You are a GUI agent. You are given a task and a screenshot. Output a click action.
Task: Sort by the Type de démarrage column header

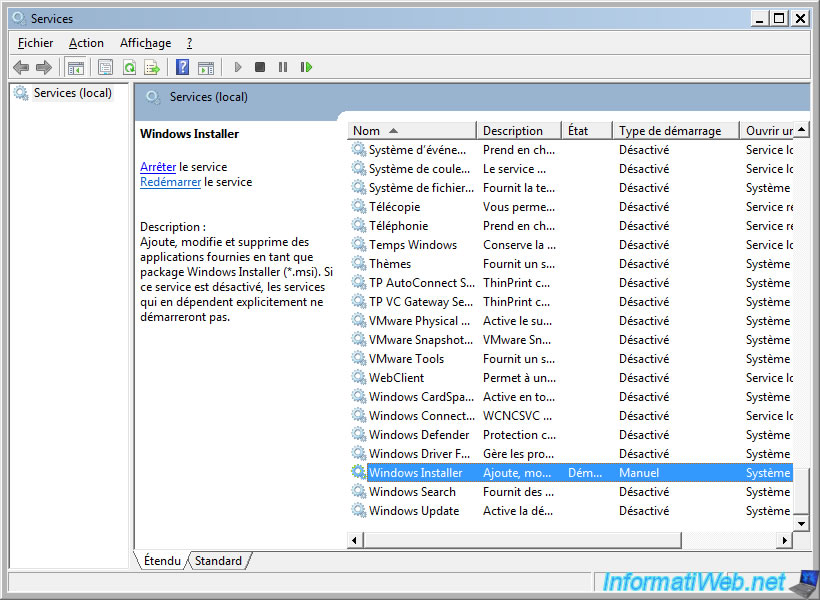676,130
